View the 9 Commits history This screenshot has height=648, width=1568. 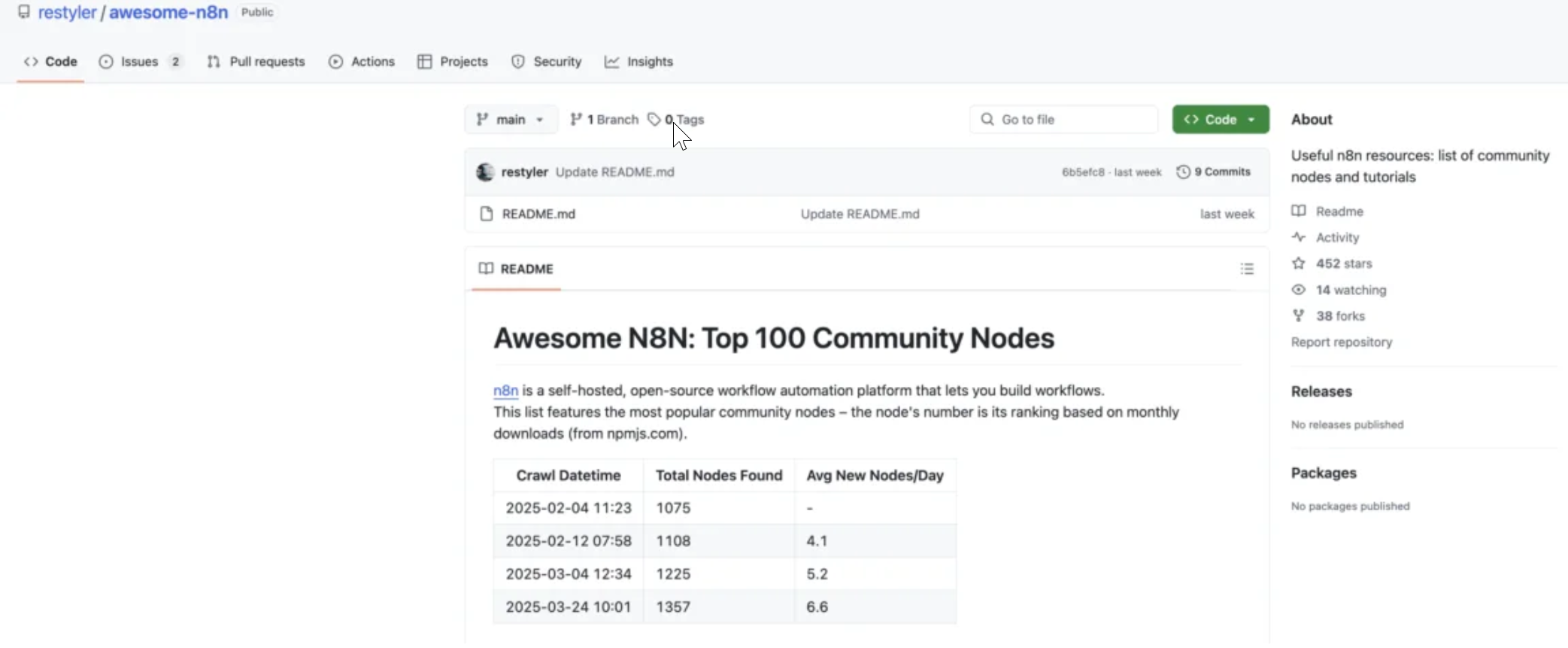point(1214,172)
